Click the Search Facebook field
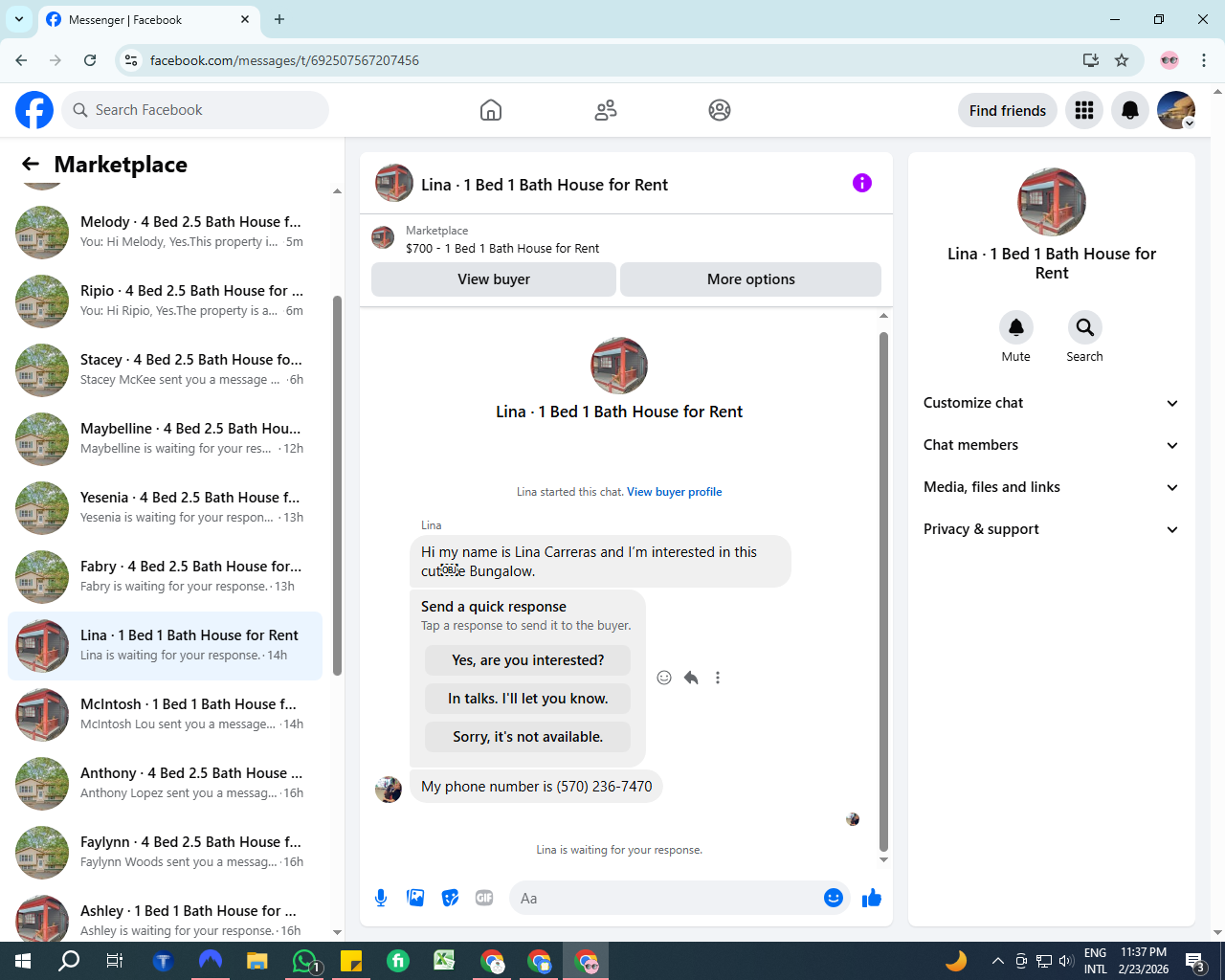This screenshot has height=980, width=1225. pyautogui.click(x=195, y=110)
